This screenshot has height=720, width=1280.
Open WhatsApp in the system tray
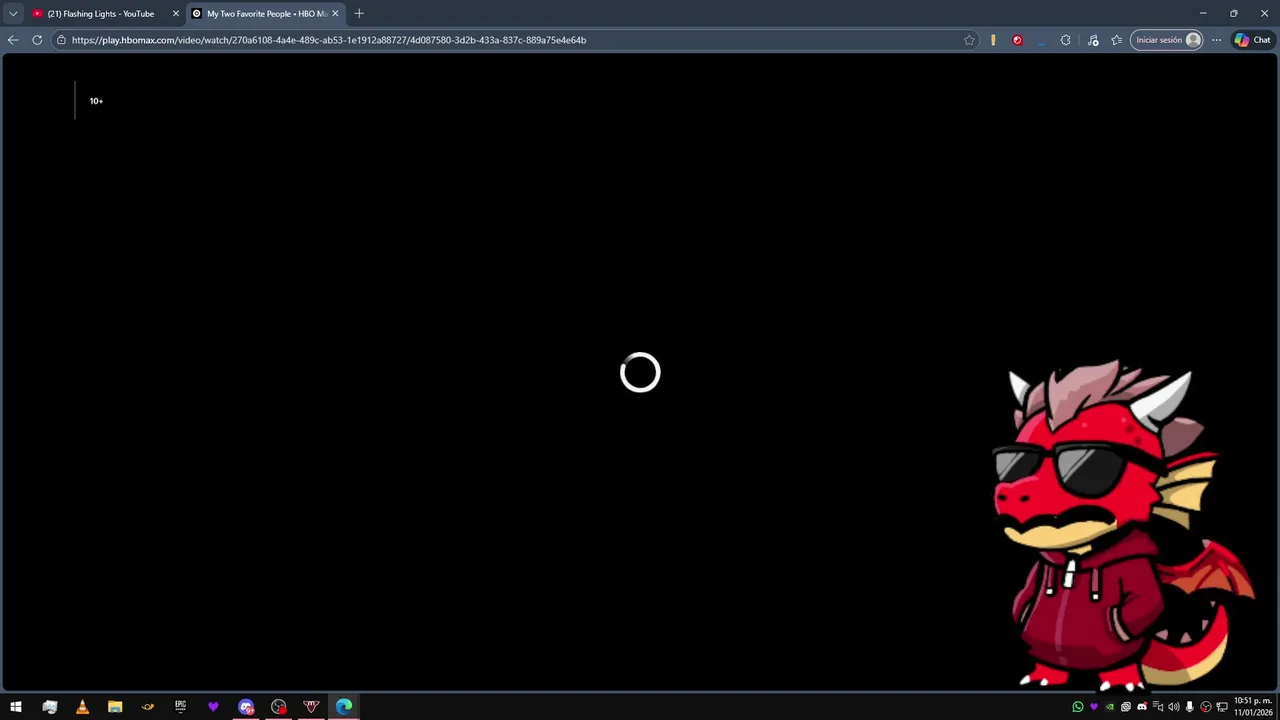pos(1078,707)
